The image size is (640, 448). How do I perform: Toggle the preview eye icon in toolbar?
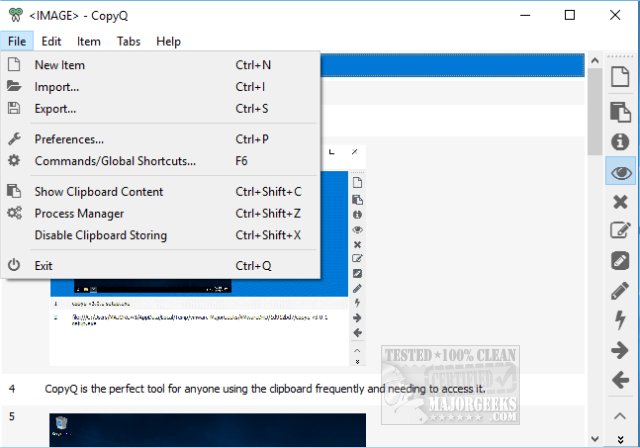click(621, 173)
